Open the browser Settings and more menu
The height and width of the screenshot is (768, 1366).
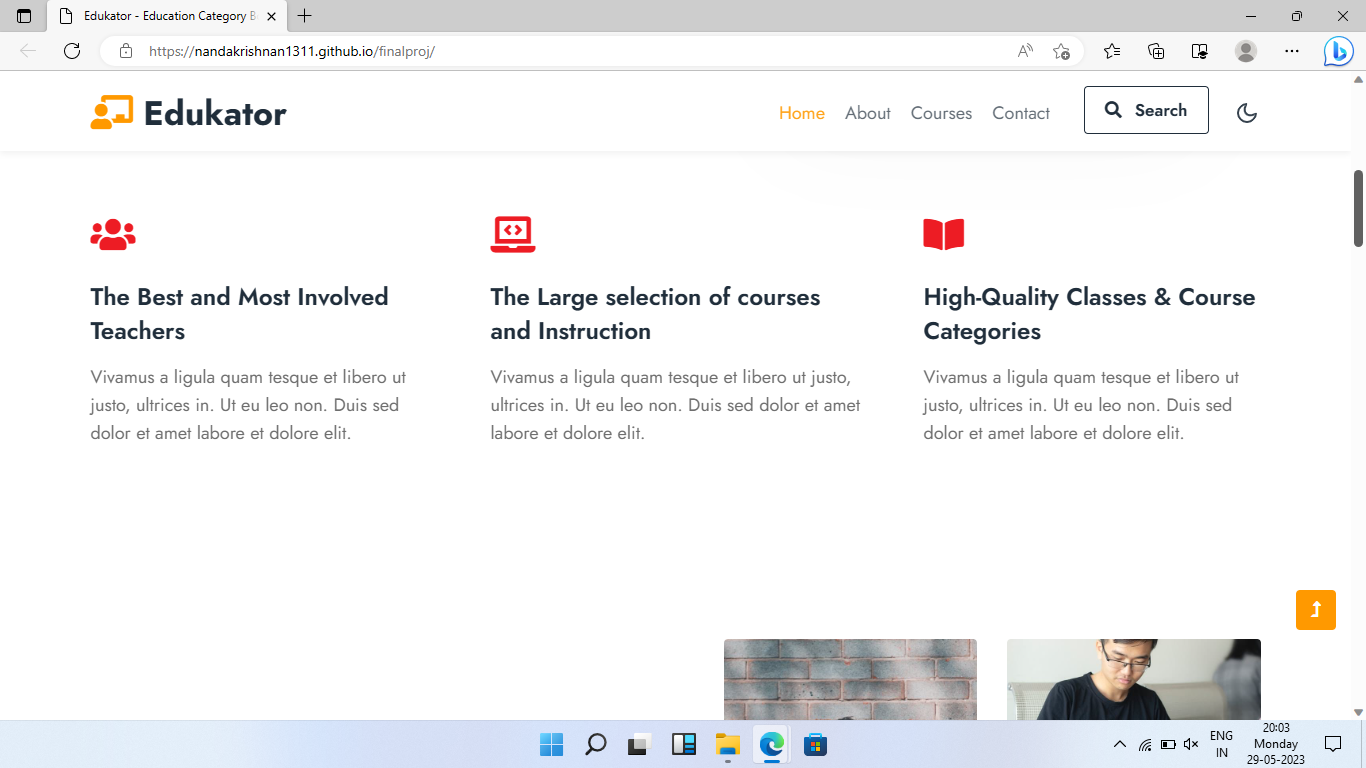coord(1292,50)
